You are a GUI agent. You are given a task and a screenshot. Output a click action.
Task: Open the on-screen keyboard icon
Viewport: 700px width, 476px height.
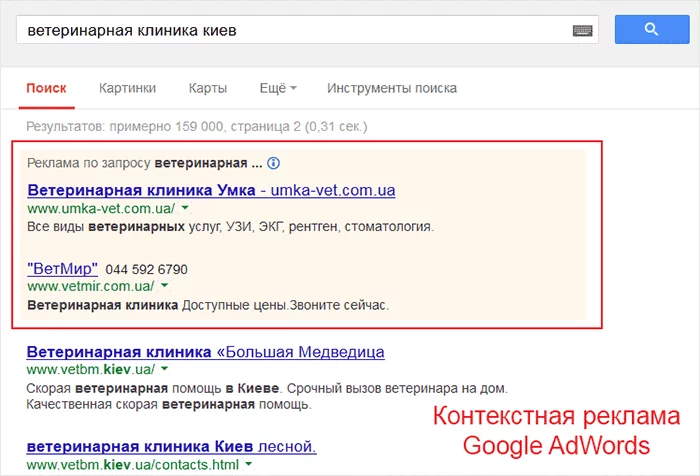point(583,31)
